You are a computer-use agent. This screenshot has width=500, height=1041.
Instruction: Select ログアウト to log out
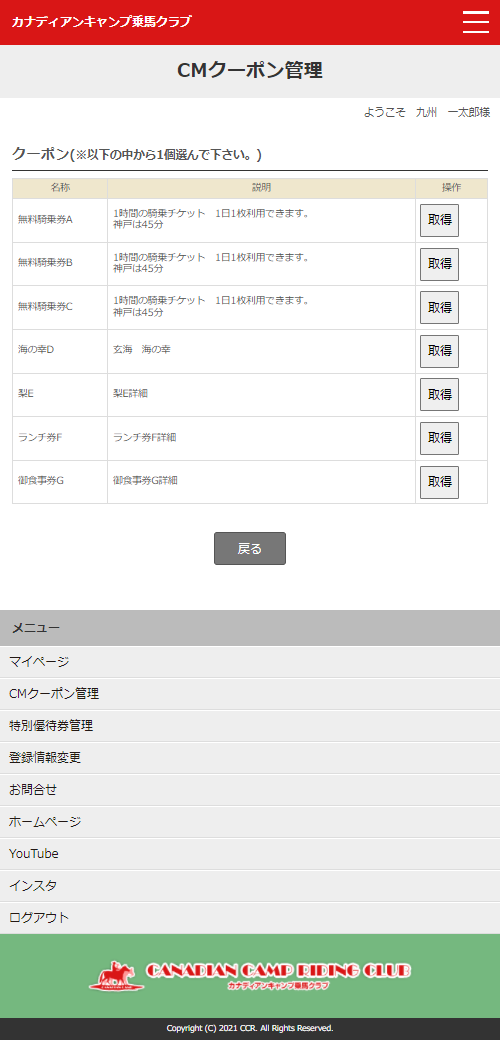click(x=250, y=918)
